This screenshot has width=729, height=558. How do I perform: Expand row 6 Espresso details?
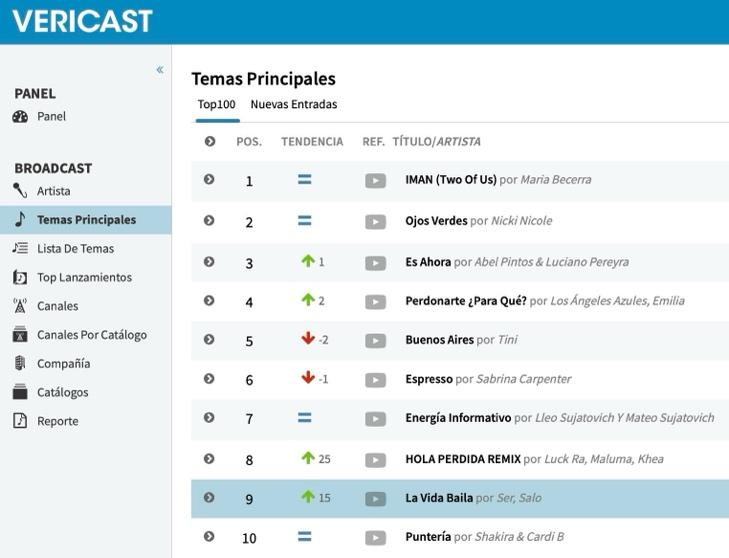[x=209, y=379]
